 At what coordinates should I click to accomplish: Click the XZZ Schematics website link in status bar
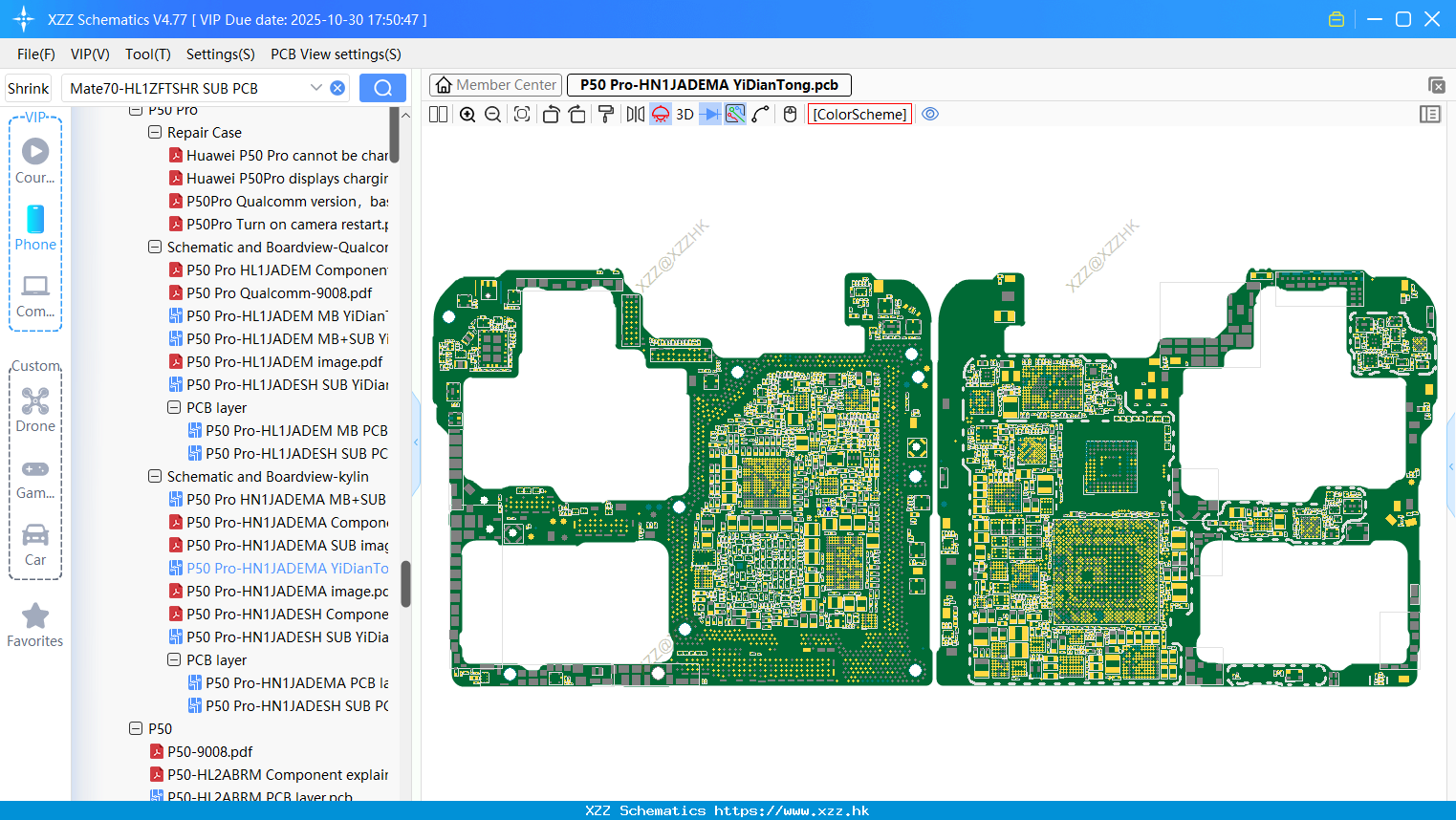tap(792, 810)
